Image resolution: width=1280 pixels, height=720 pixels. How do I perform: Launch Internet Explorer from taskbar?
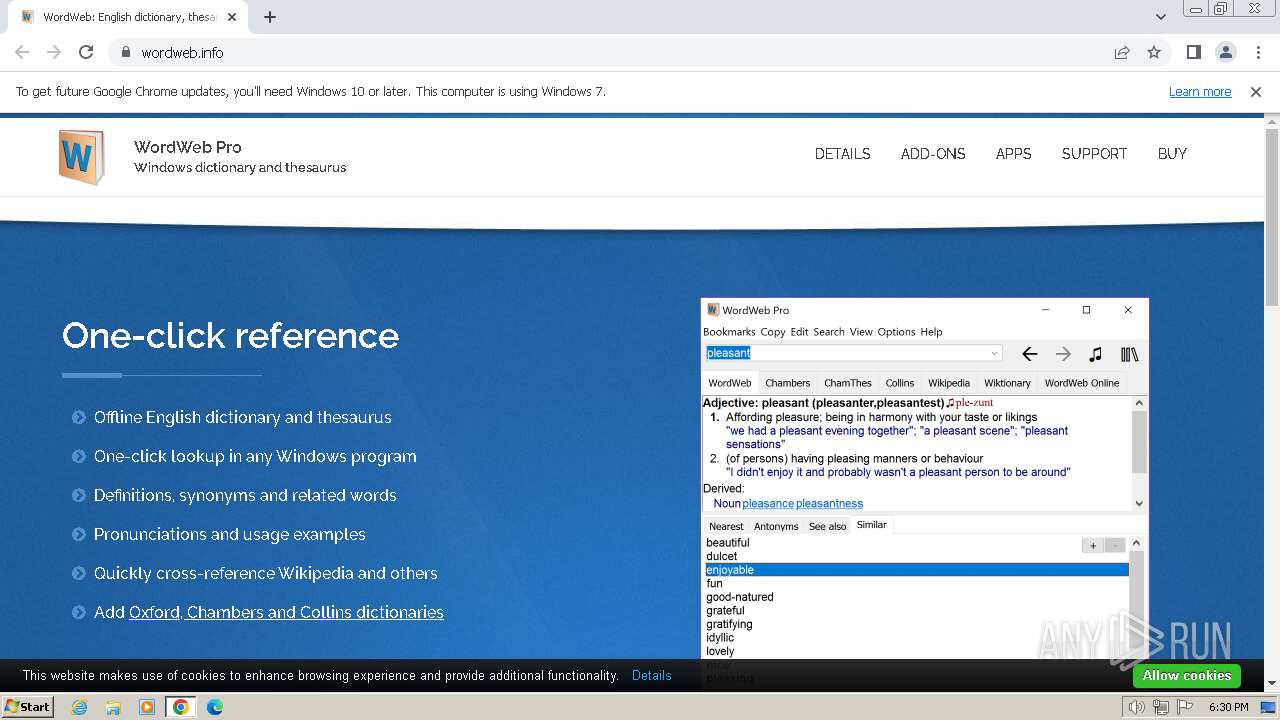[79, 707]
